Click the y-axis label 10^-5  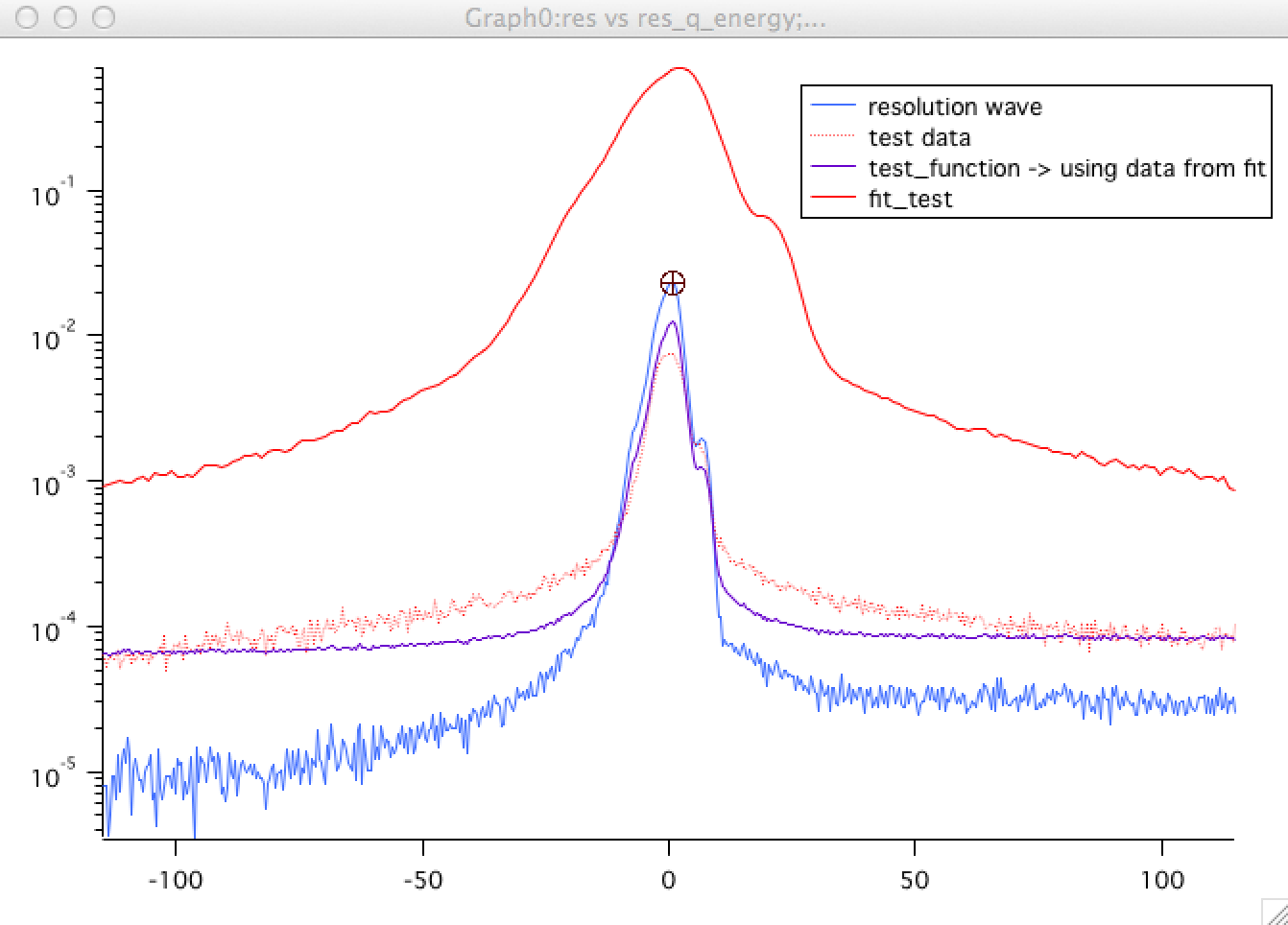pos(54,774)
